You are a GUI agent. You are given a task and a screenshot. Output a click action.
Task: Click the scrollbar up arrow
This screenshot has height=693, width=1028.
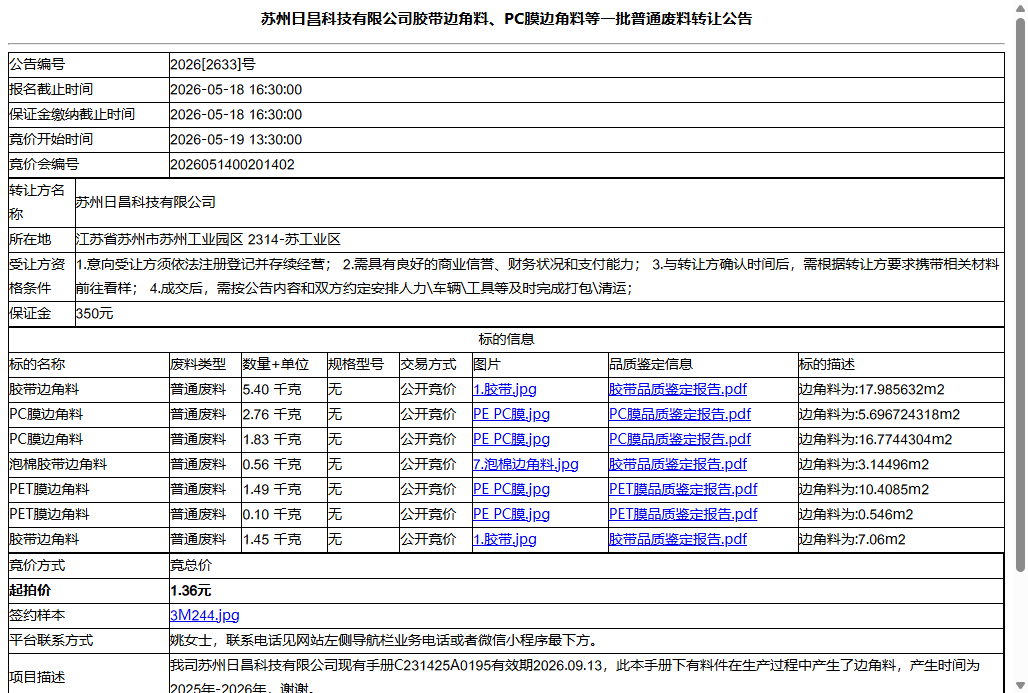pos(1020,7)
